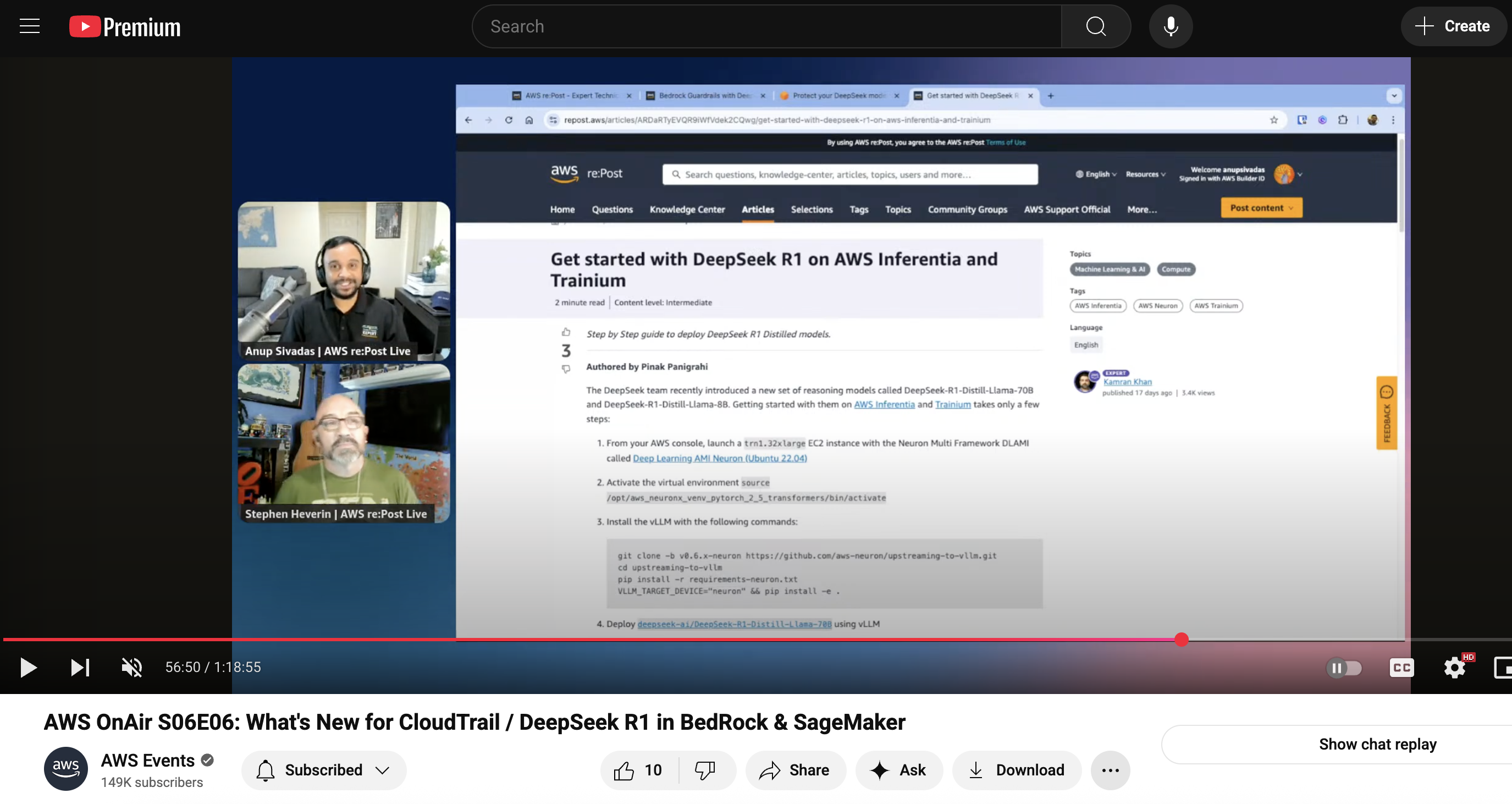Dislike the video with thumbs down
The height and width of the screenshot is (804, 1512).
[705, 770]
